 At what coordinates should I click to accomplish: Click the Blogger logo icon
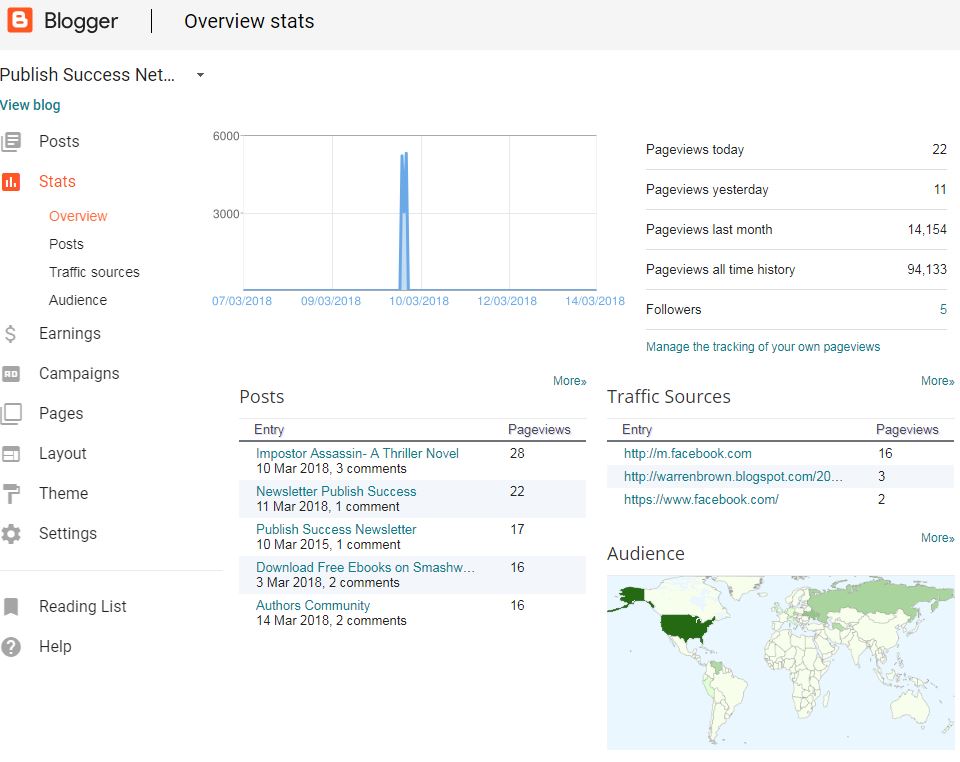pos(20,21)
